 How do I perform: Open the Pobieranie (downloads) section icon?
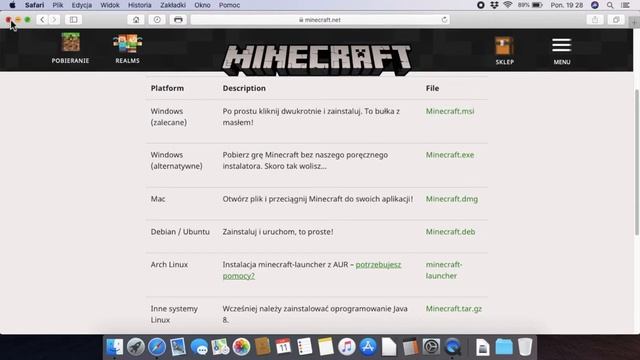[70, 48]
